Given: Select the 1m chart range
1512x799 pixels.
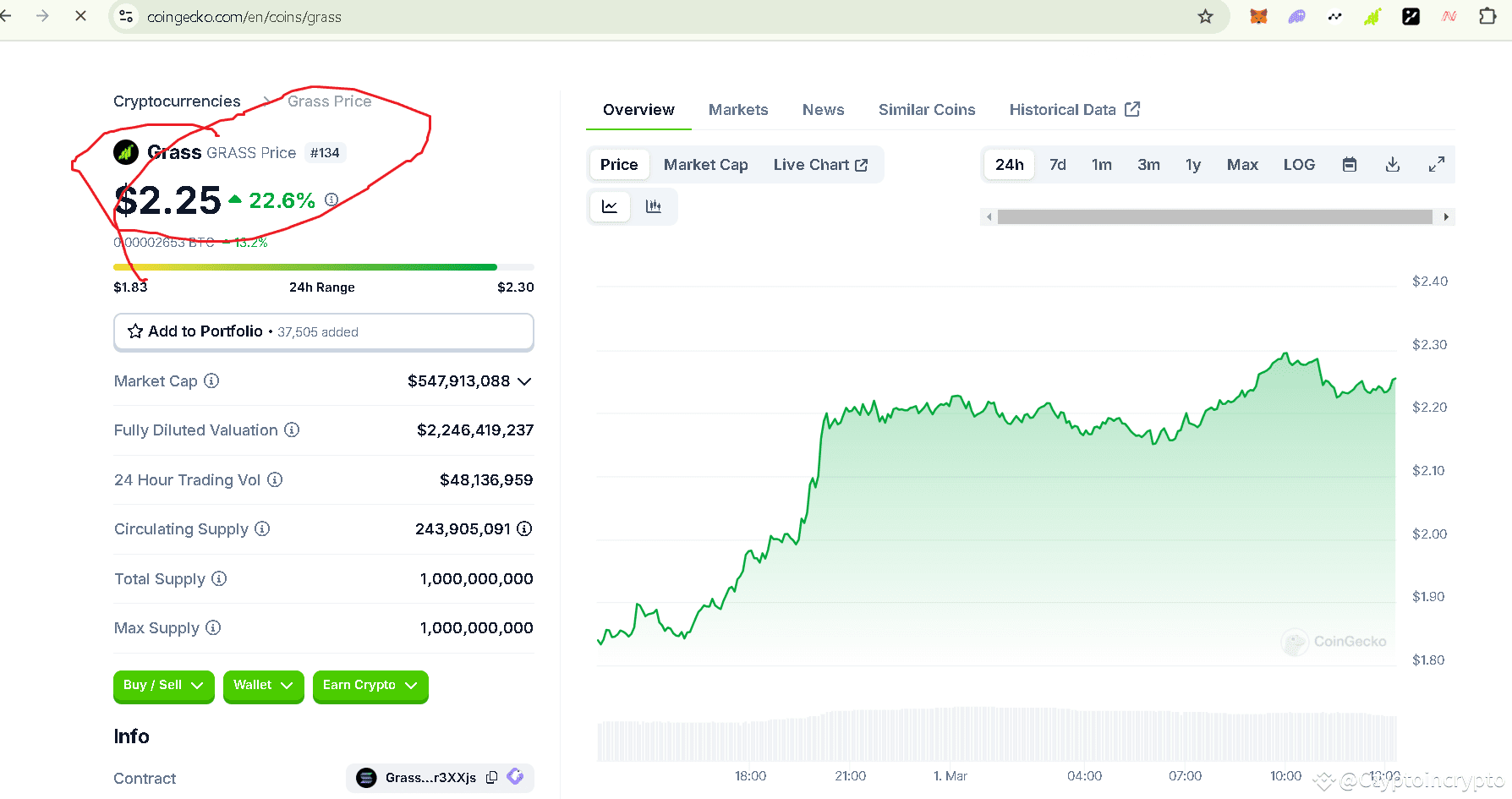Looking at the screenshot, I should coord(1102,164).
